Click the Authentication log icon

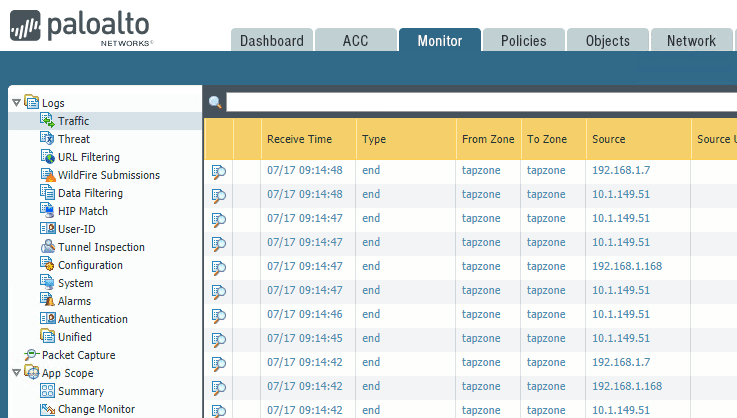(x=47, y=318)
